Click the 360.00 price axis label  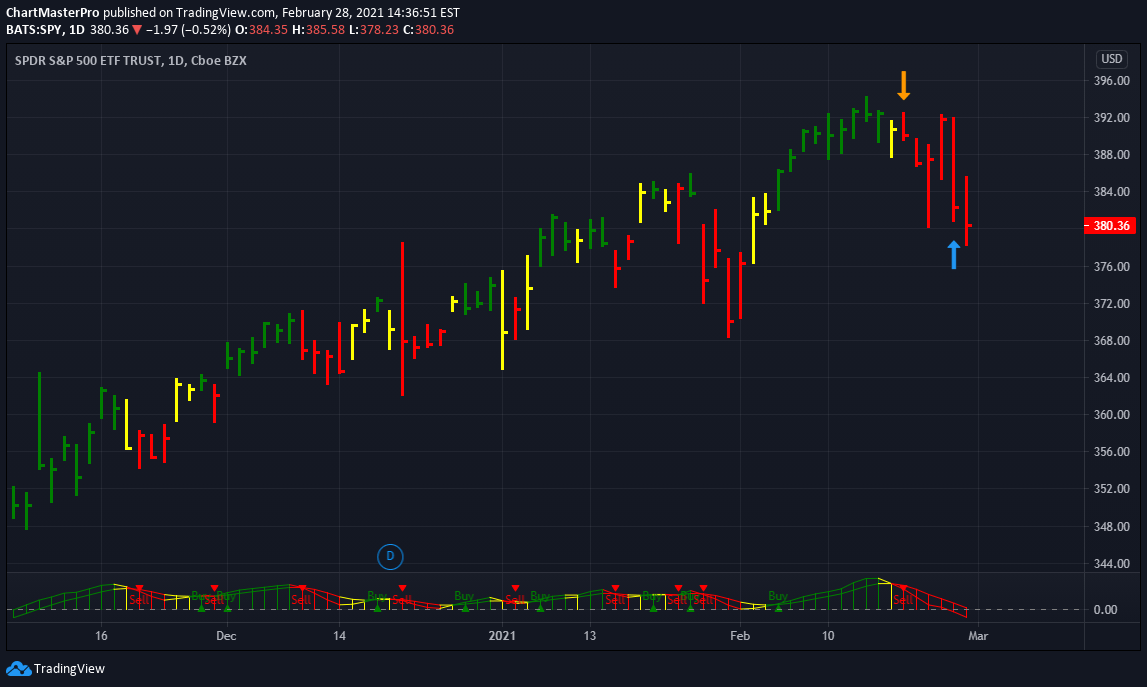pyautogui.click(x=1111, y=415)
